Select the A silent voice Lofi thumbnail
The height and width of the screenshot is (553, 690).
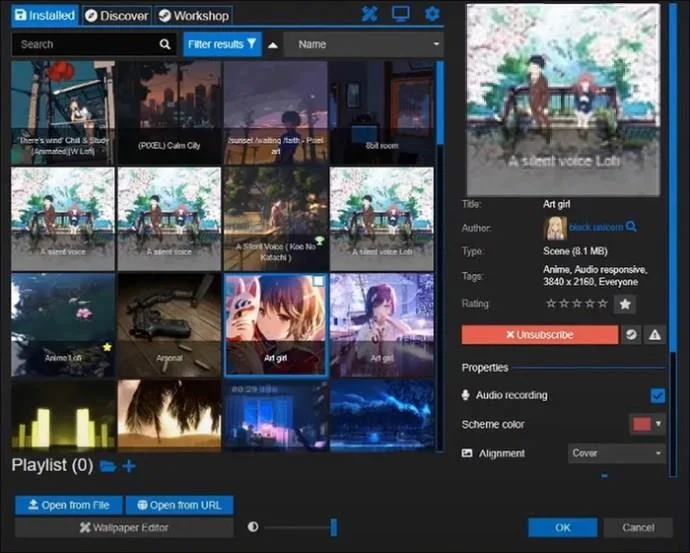[382, 219]
